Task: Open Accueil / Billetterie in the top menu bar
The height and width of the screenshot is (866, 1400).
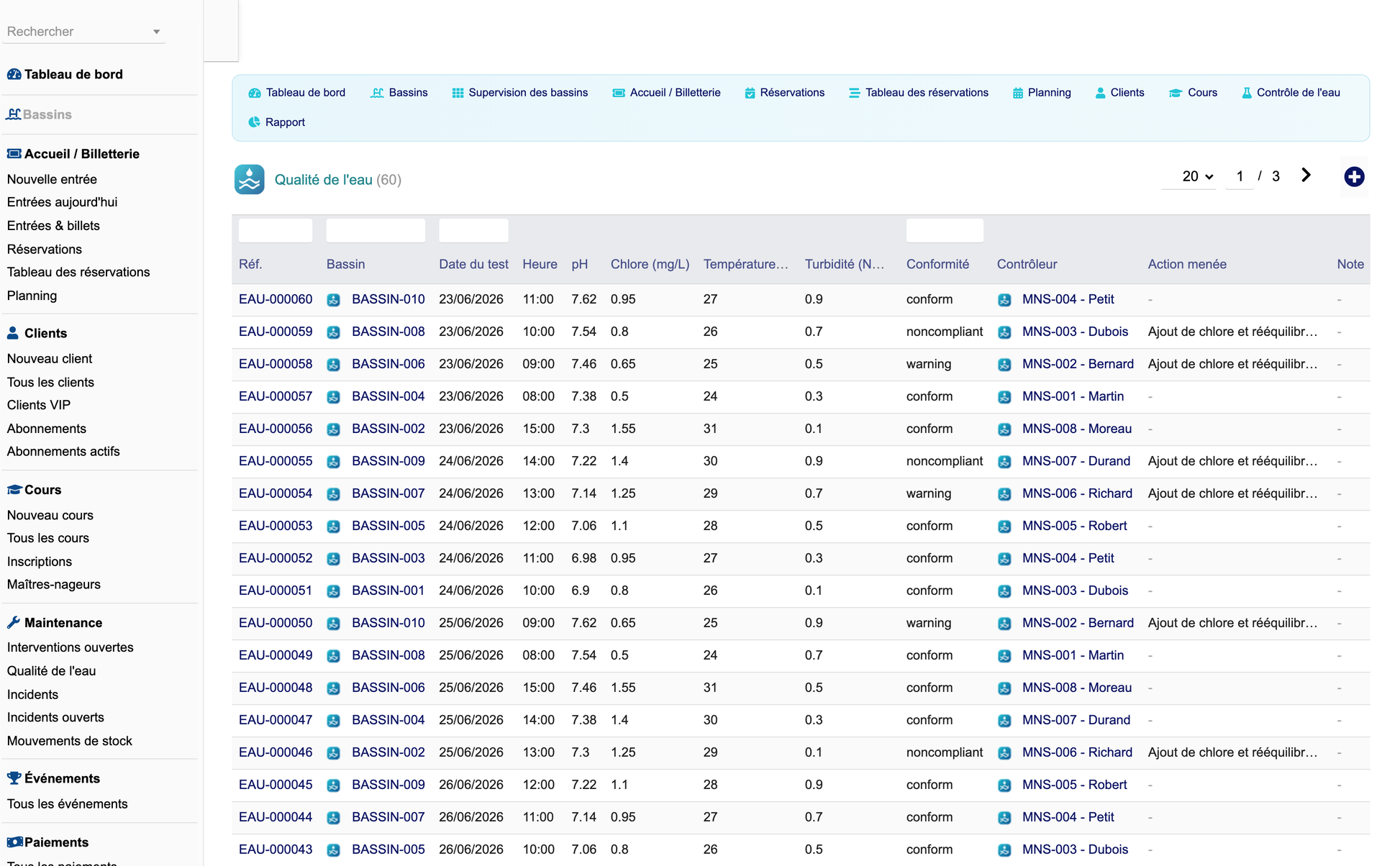Action: (675, 93)
